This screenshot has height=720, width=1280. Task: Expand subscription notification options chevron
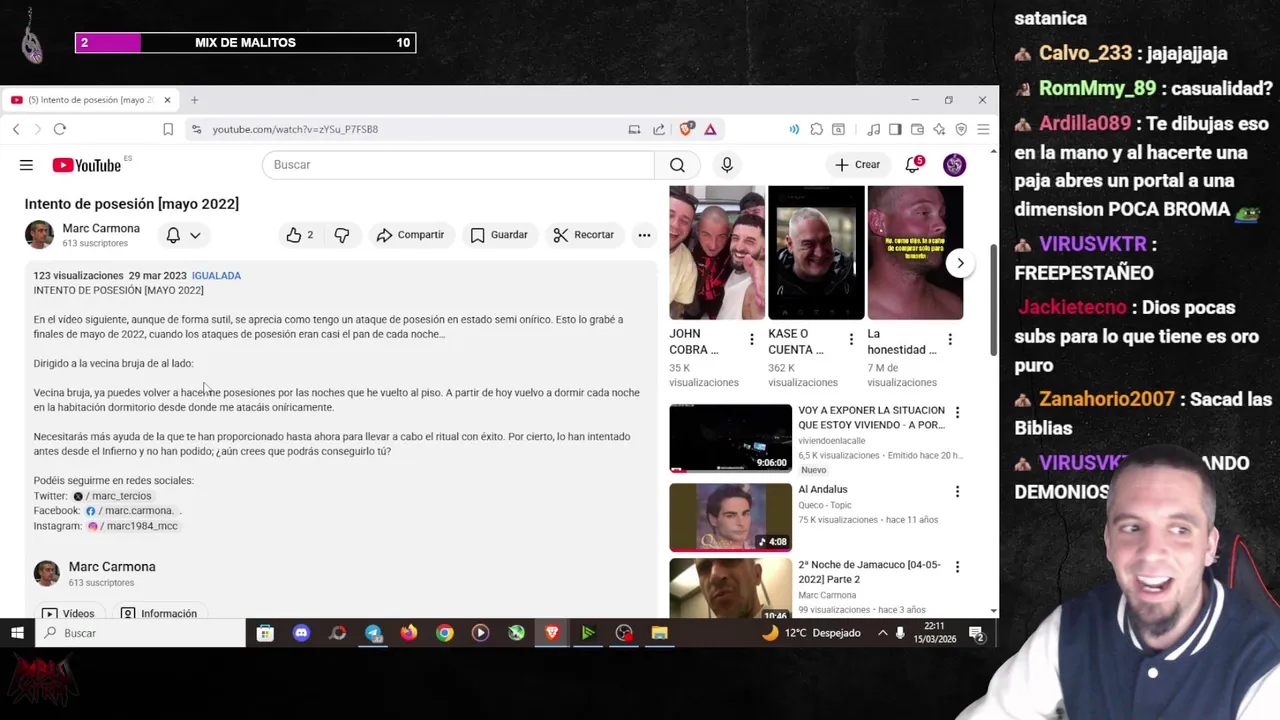click(195, 235)
